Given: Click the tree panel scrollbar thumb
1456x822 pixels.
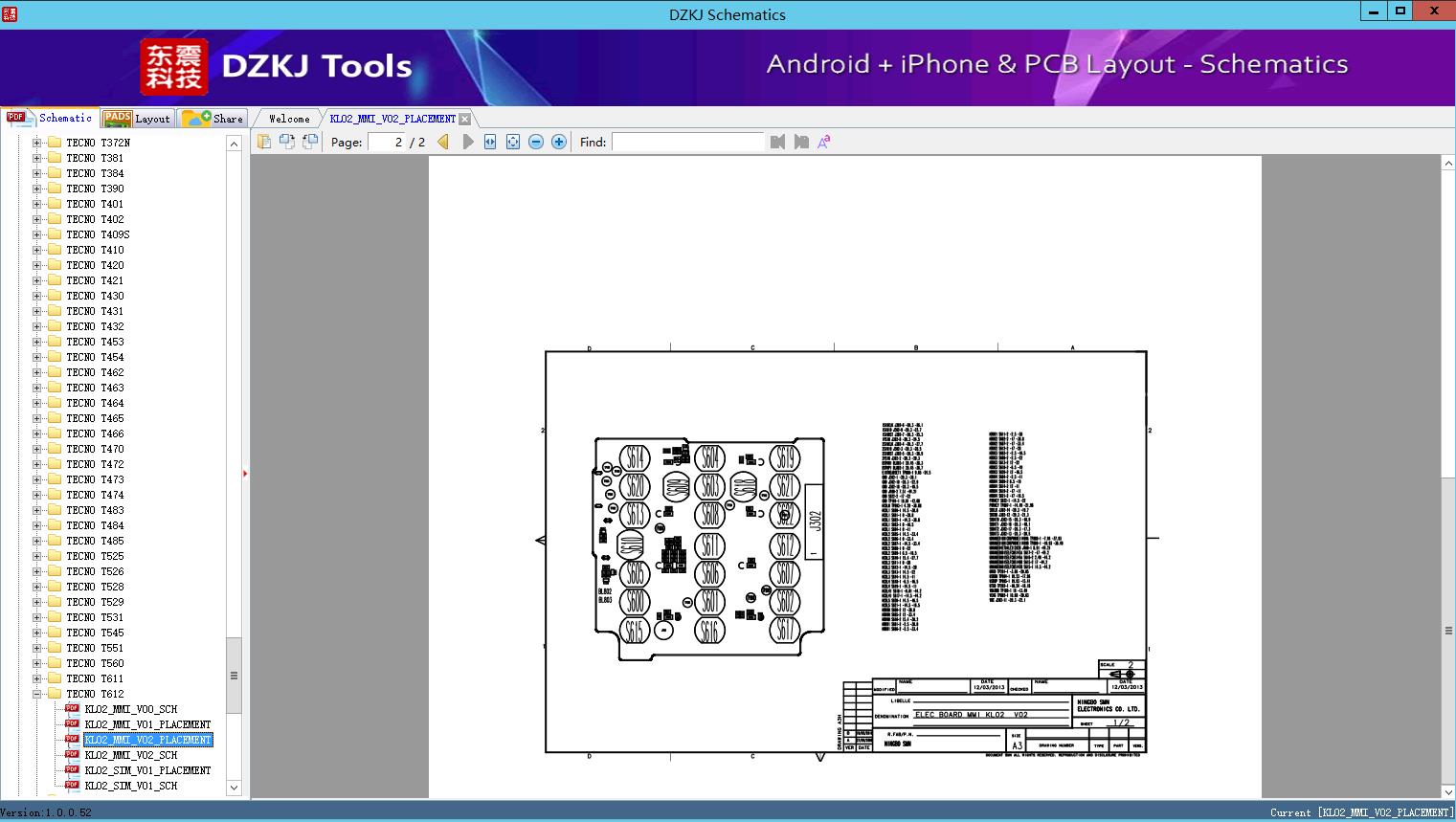Looking at the screenshot, I should [x=234, y=676].
